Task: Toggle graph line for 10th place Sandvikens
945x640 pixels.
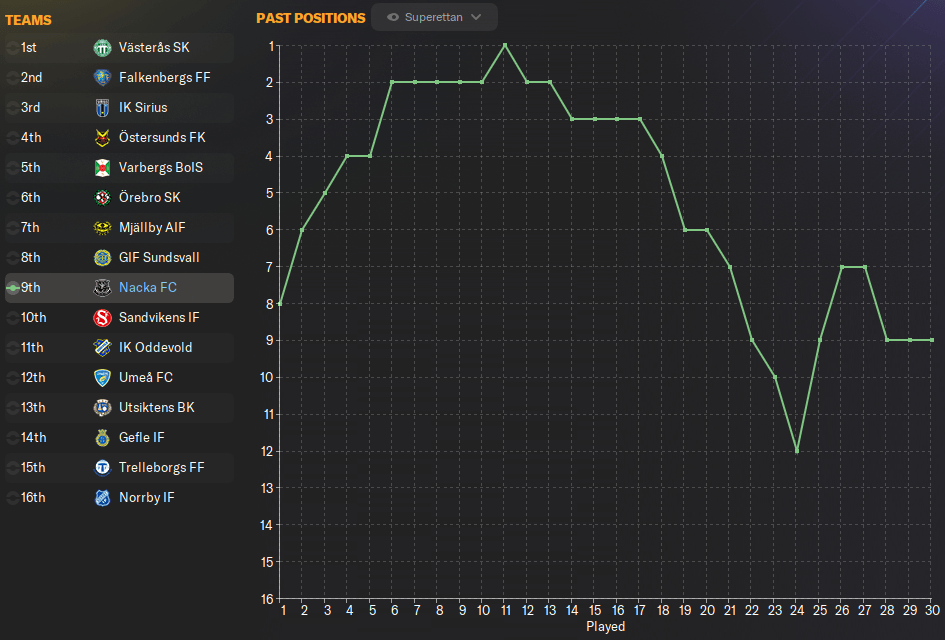Action: coord(12,318)
